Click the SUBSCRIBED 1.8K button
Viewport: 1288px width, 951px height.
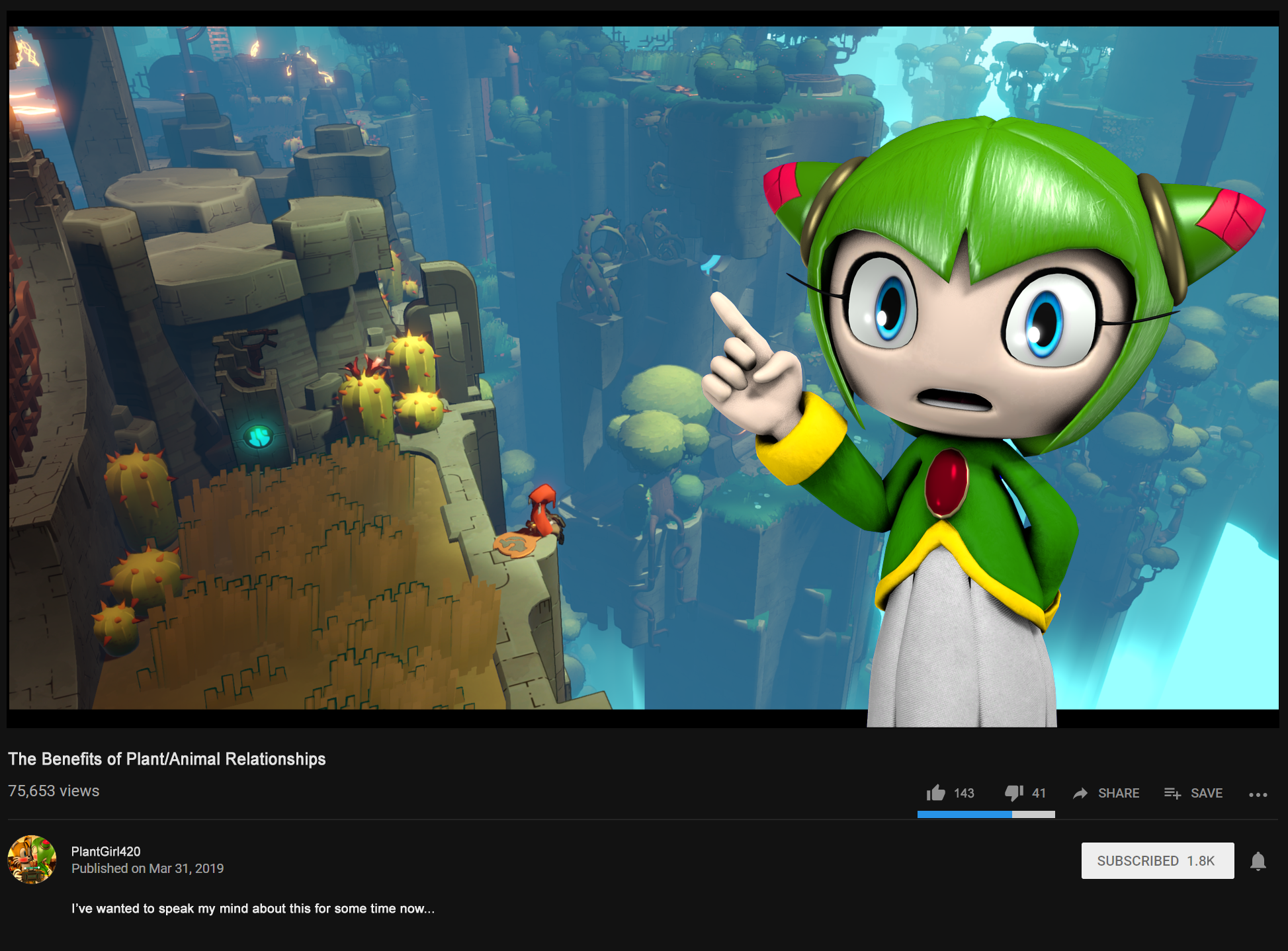[1157, 860]
